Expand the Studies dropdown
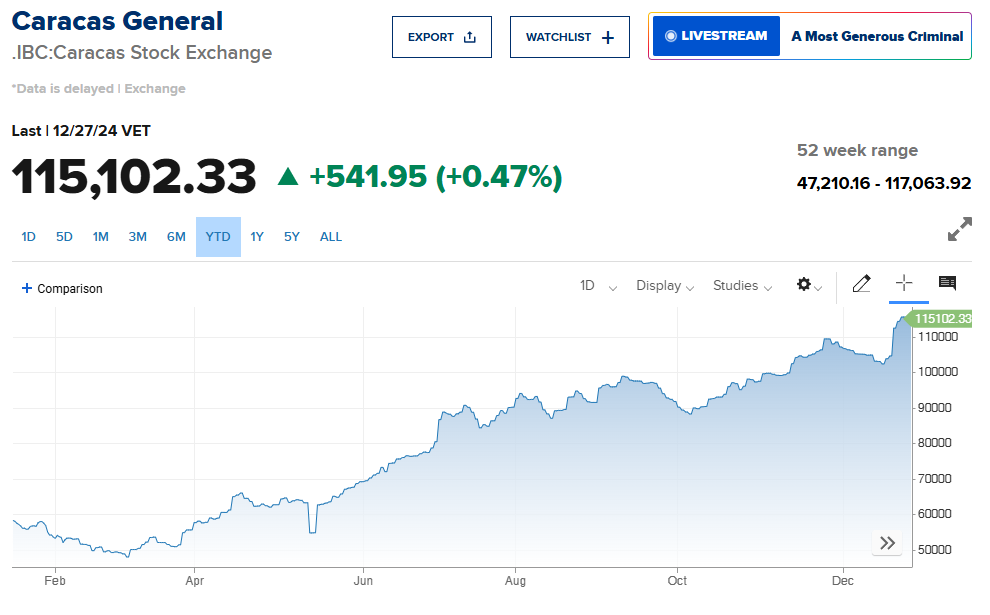The image size is (990, 615). (x=742, y=286)
